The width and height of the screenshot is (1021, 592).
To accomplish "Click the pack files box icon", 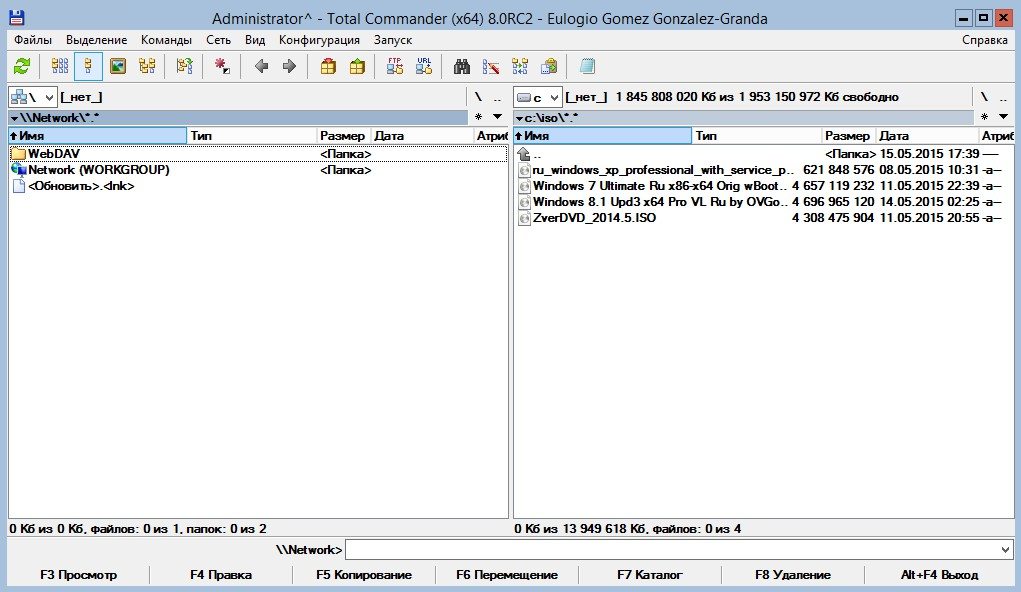I will (x=328, y=67).
